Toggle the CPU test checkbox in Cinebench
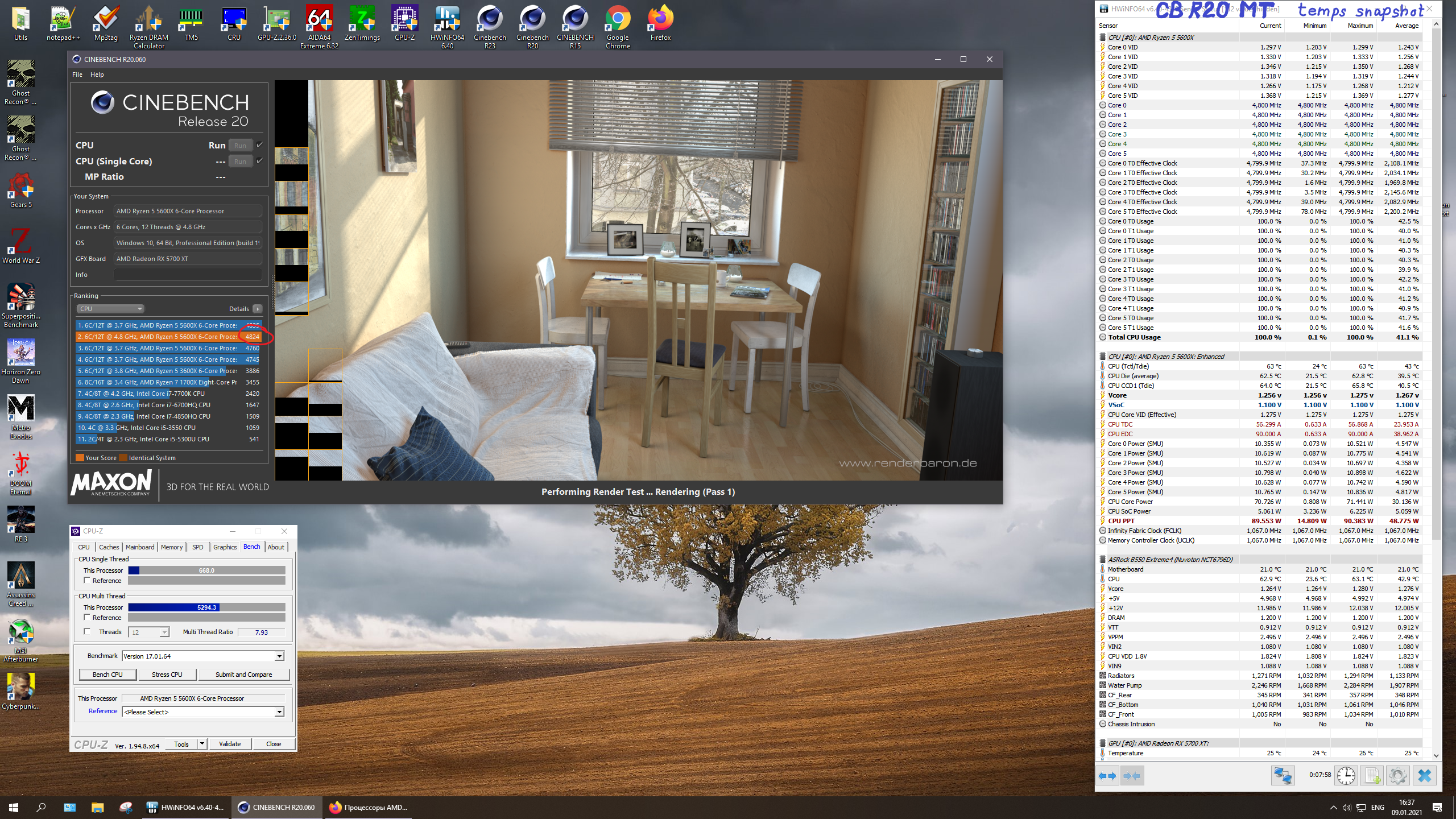The width and height of the screenshot is (1456, 819). click(x=260, y=145)
